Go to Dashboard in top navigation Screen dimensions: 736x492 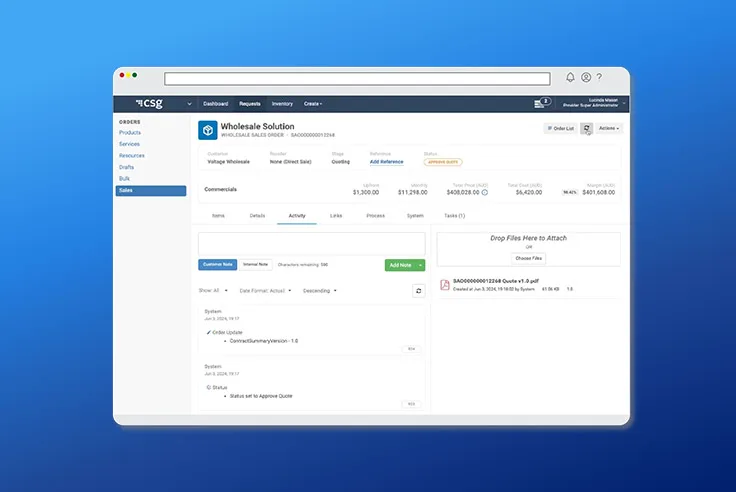(215, 104)
